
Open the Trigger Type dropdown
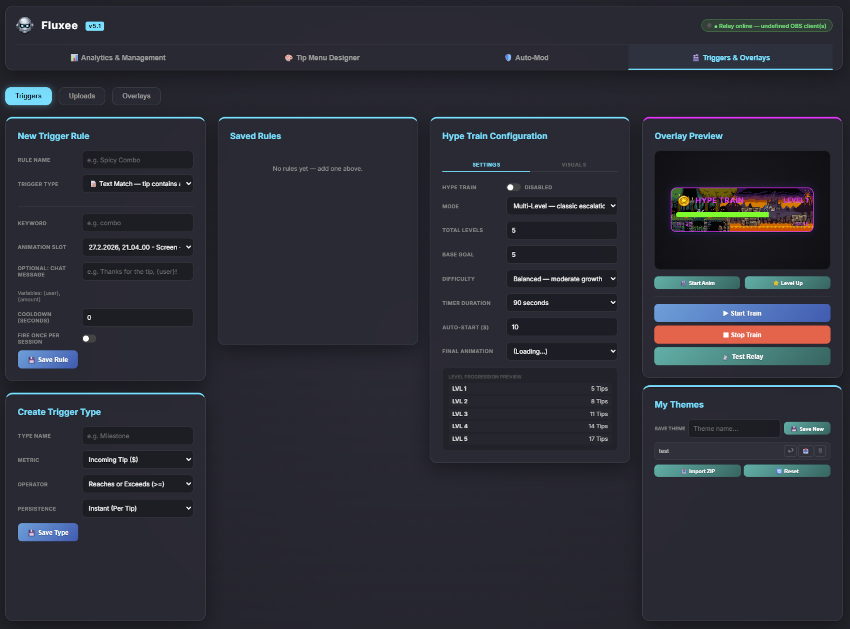[x=138, y=184]
